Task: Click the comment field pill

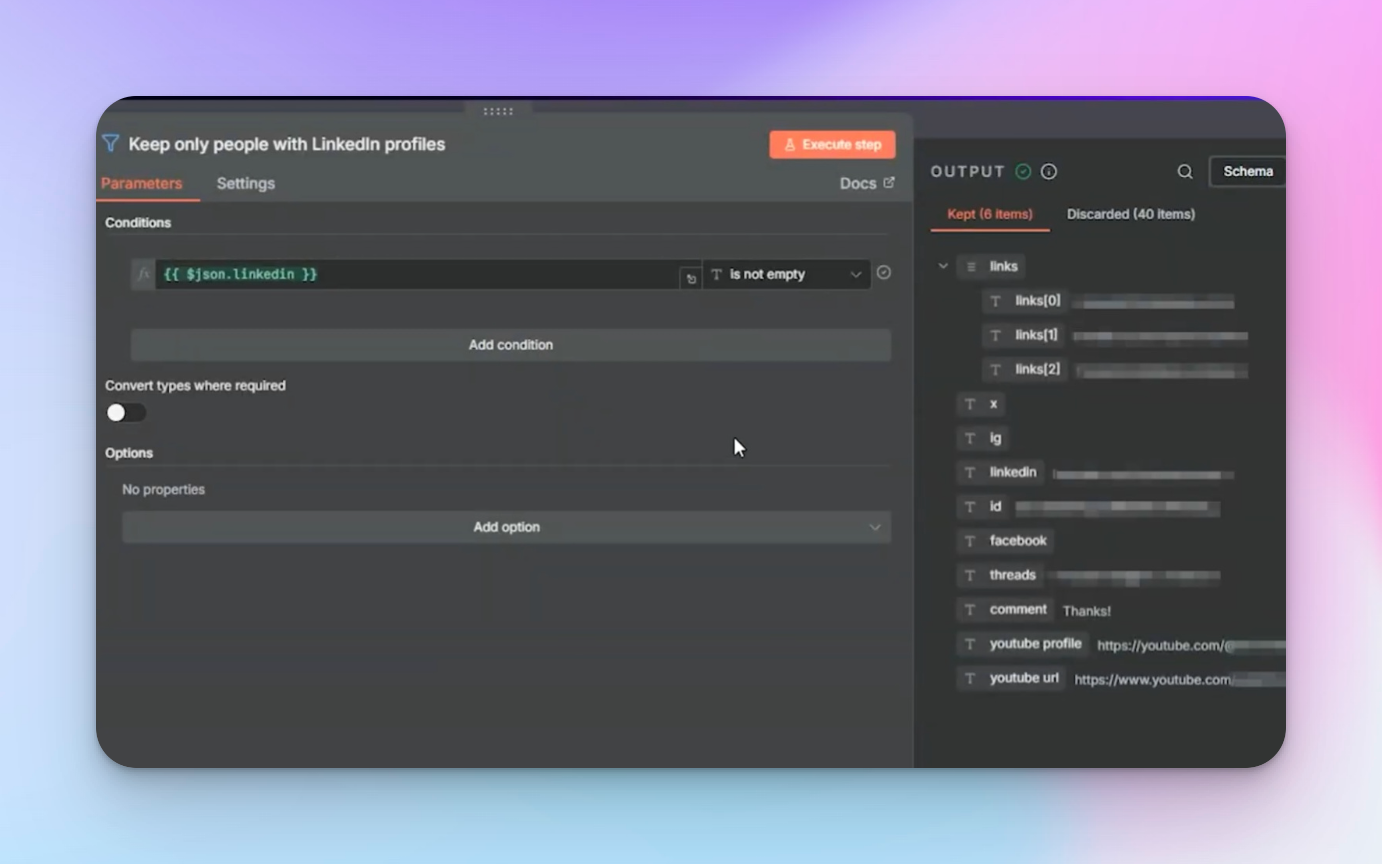Action: coord(1005,609)
